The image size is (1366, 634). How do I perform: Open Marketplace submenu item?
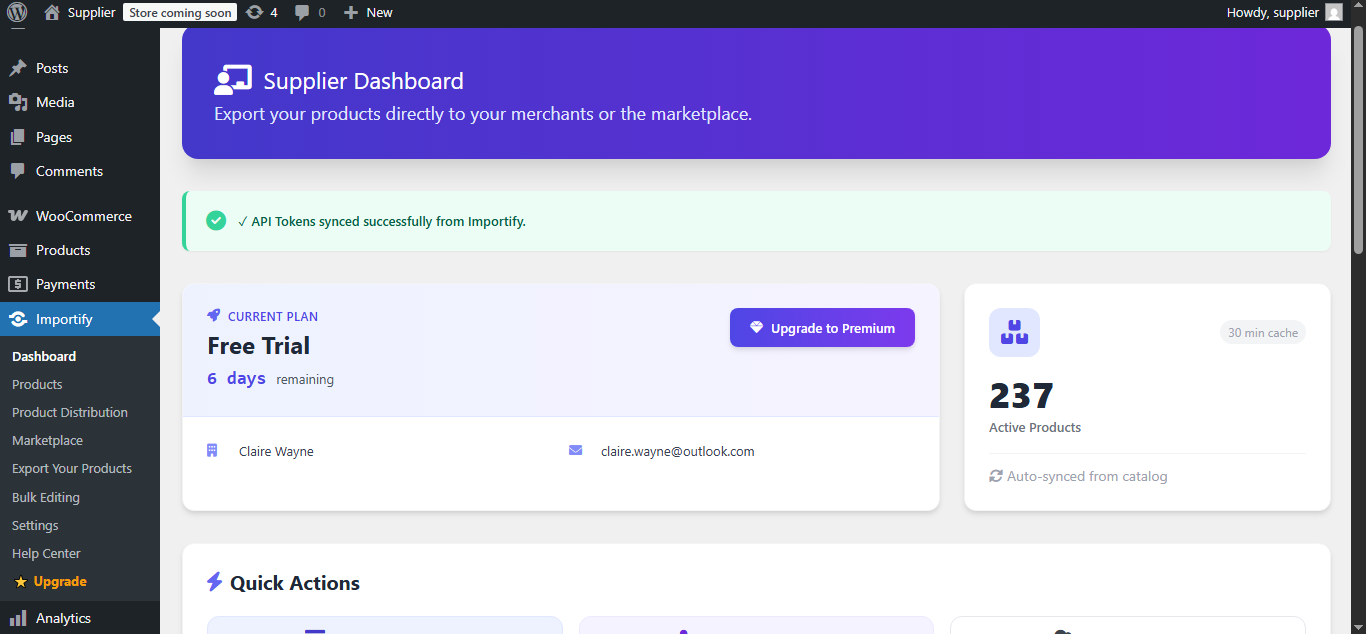(x=47, y=440)
